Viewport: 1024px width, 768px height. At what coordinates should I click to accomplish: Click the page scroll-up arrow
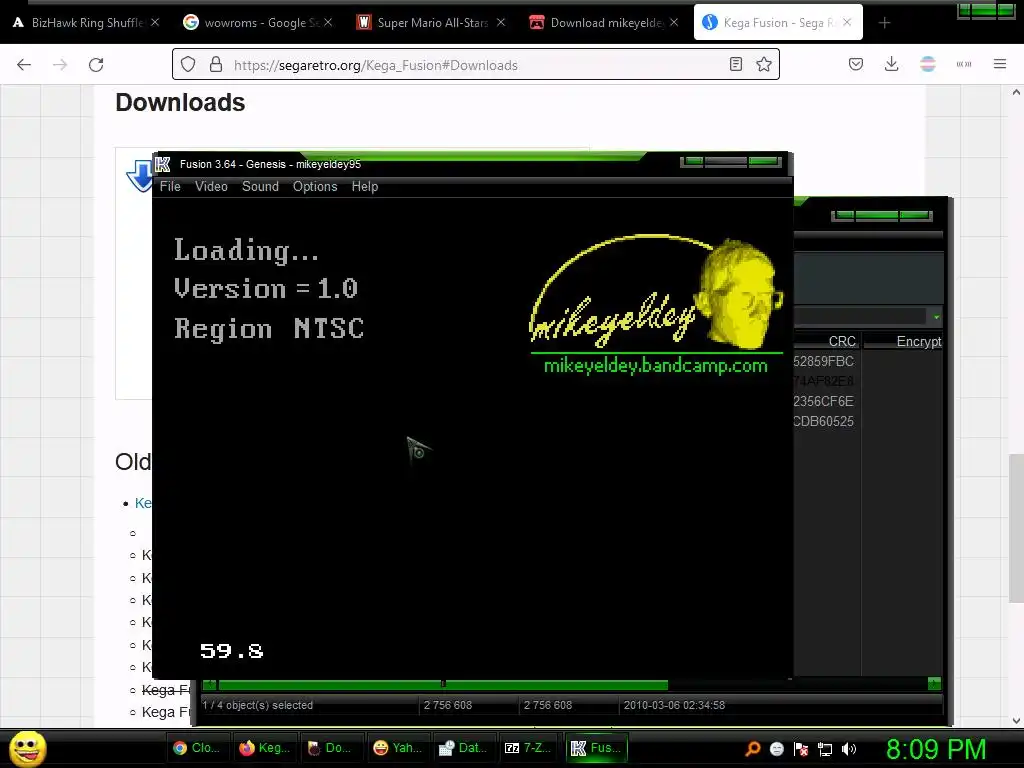click(x=1016, y=93)
